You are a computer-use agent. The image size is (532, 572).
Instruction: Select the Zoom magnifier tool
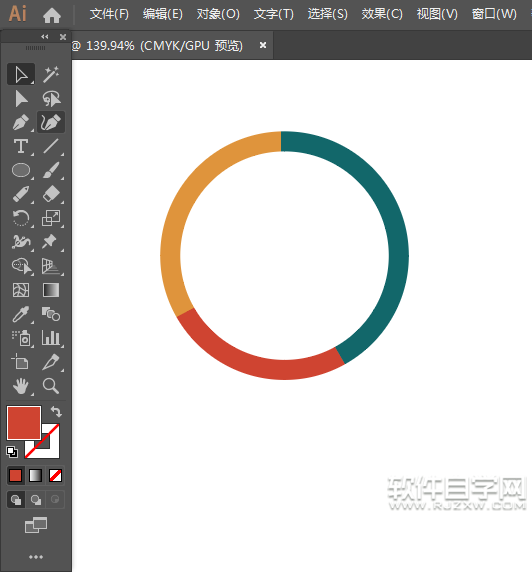(x=51, y=386)
